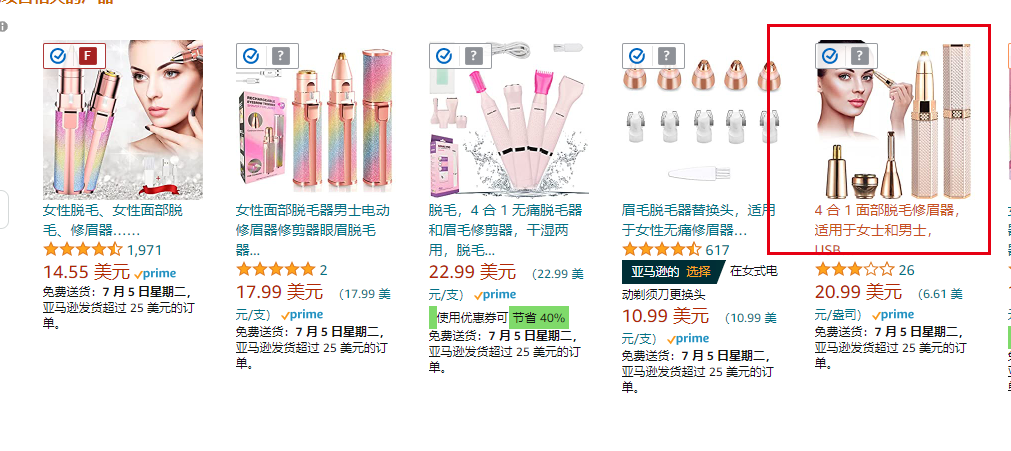Open the pink 4-in-1 wet dry trimmer image
Image resolution: width=1011 pixels, height=451 pixels.
pos(509,121)
